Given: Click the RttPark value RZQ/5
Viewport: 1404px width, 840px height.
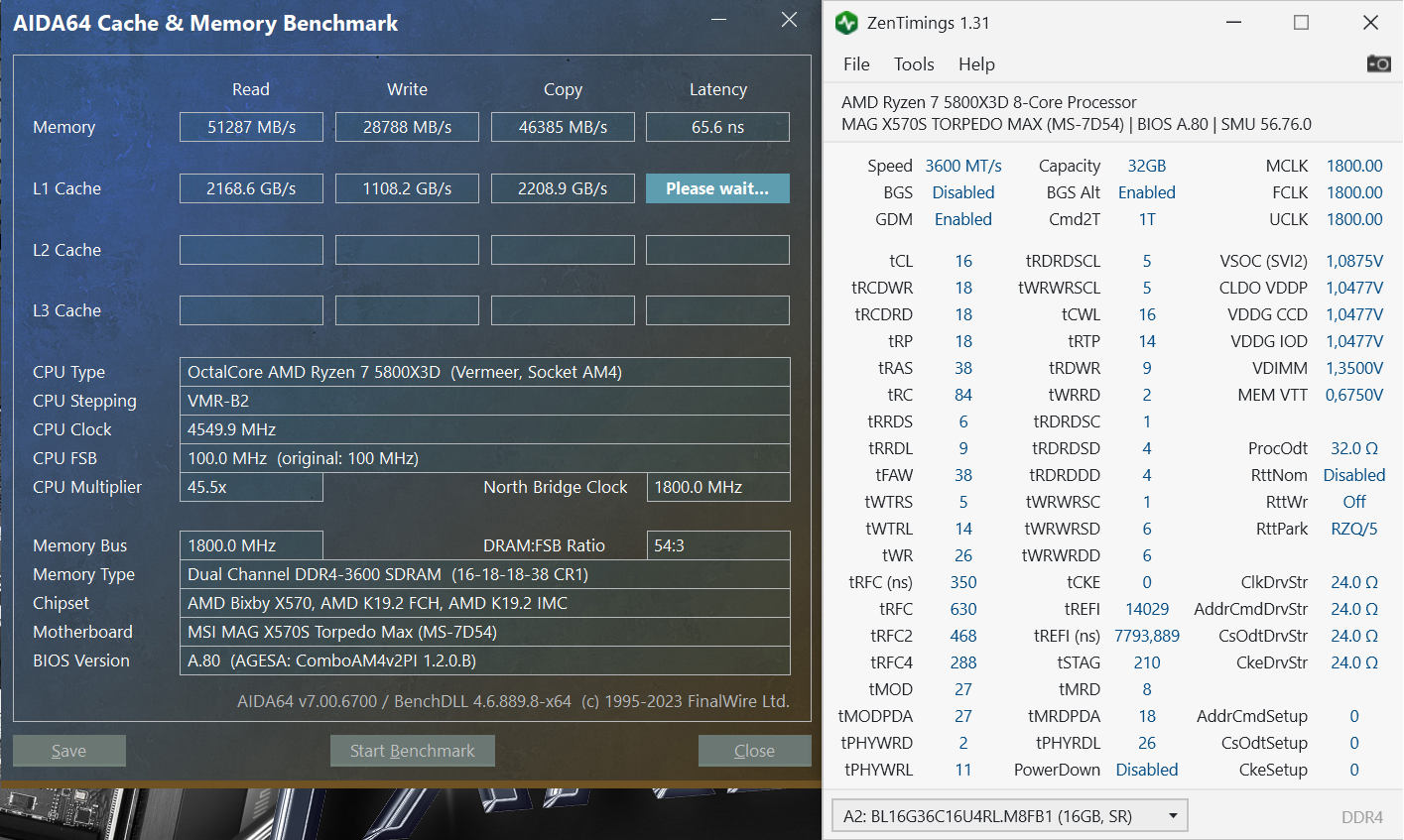Looking at the screenshot, I should (x=1354, y=529).
